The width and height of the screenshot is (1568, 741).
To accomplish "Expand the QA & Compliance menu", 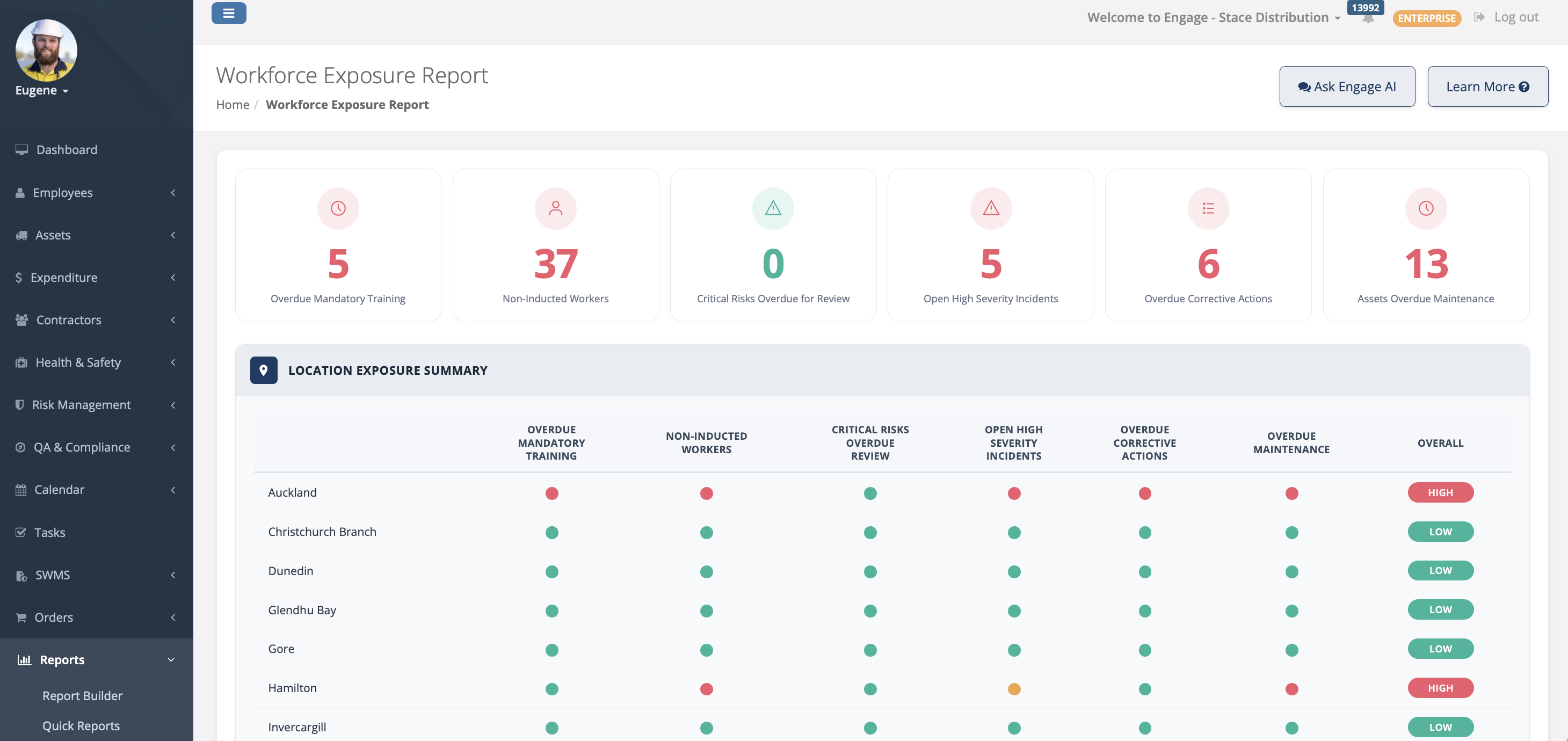I will click(x=97, y=447).
